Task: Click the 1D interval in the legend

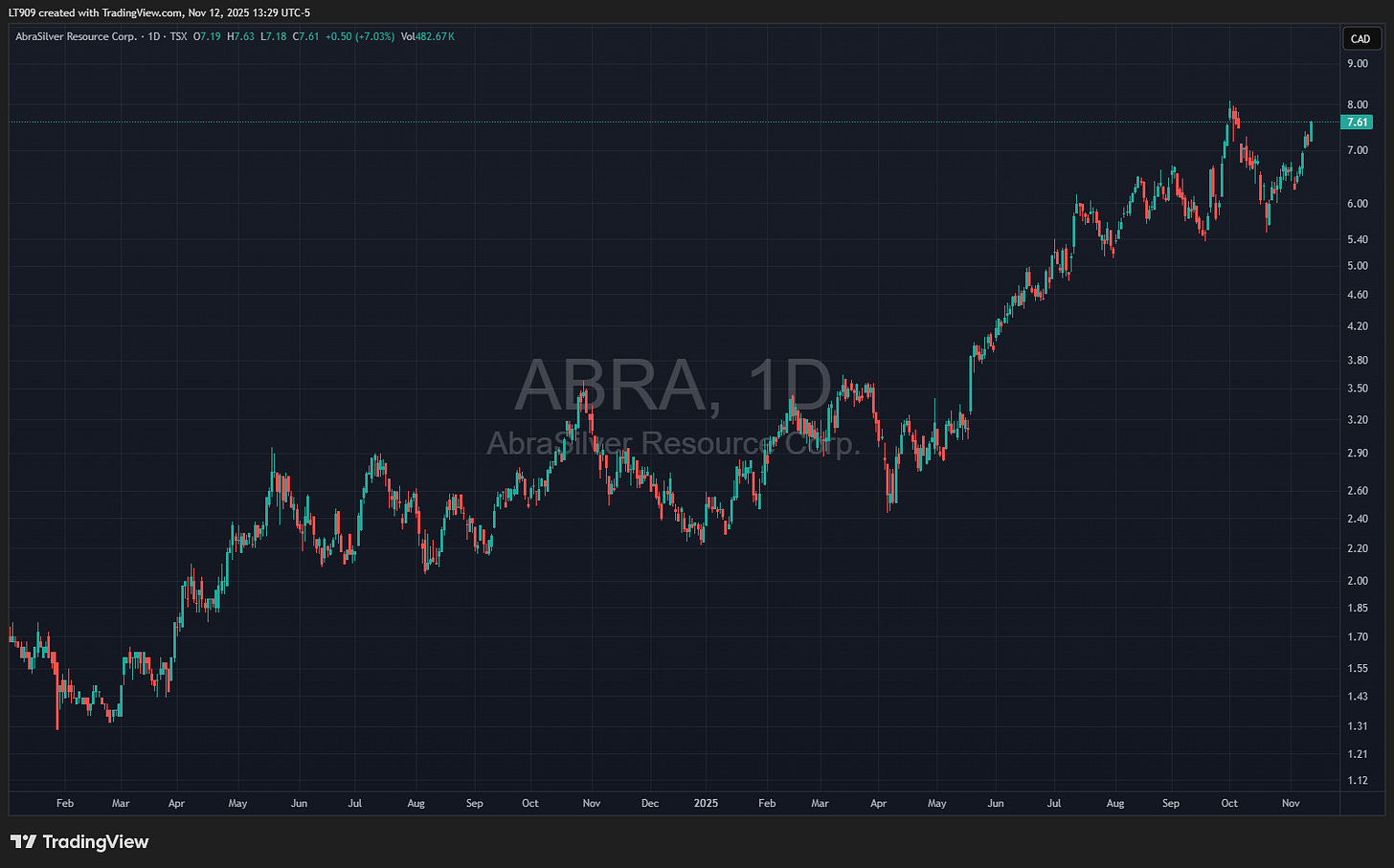Action: tap(154, 36)
